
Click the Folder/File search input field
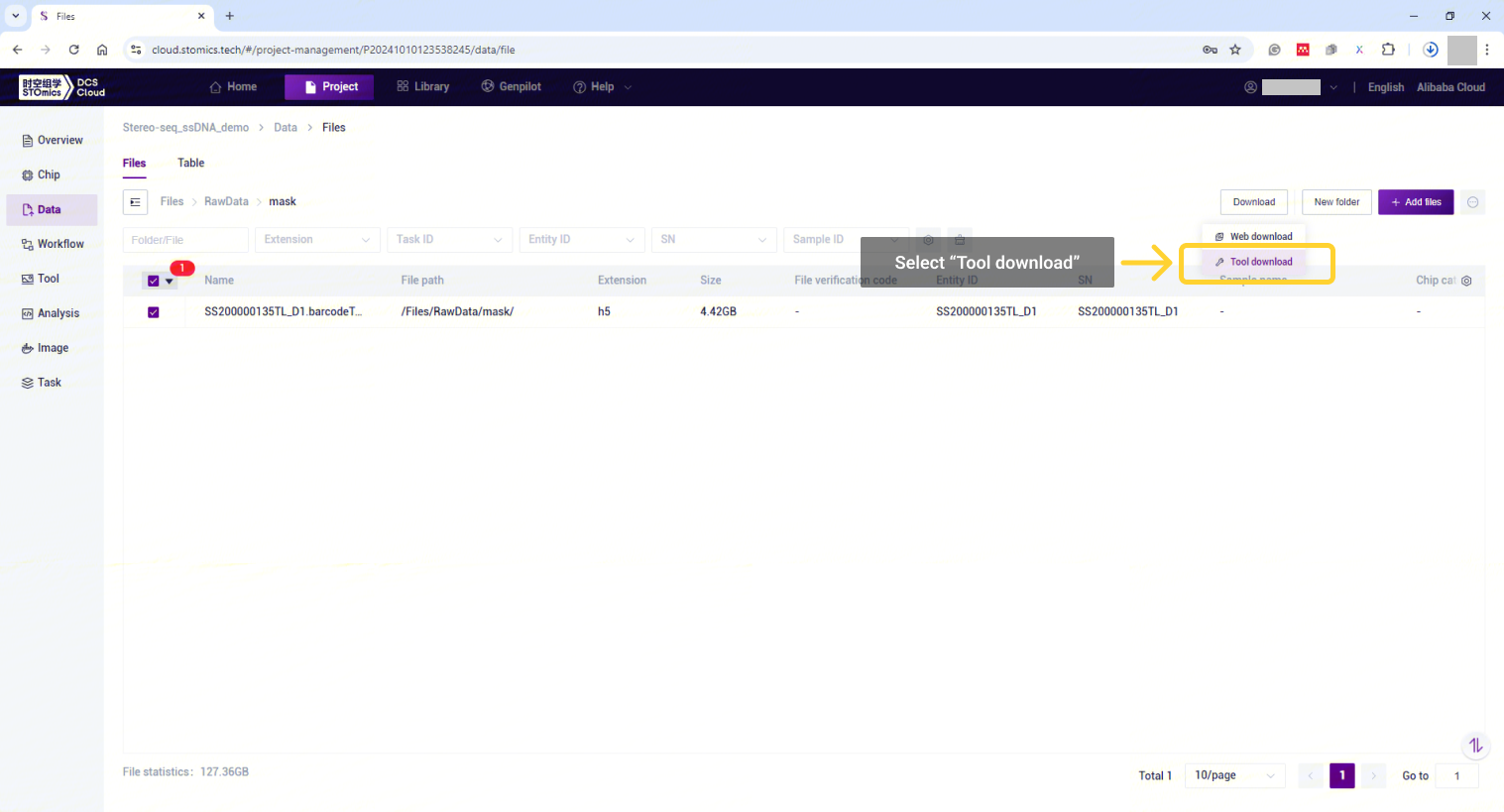(184, 240)
